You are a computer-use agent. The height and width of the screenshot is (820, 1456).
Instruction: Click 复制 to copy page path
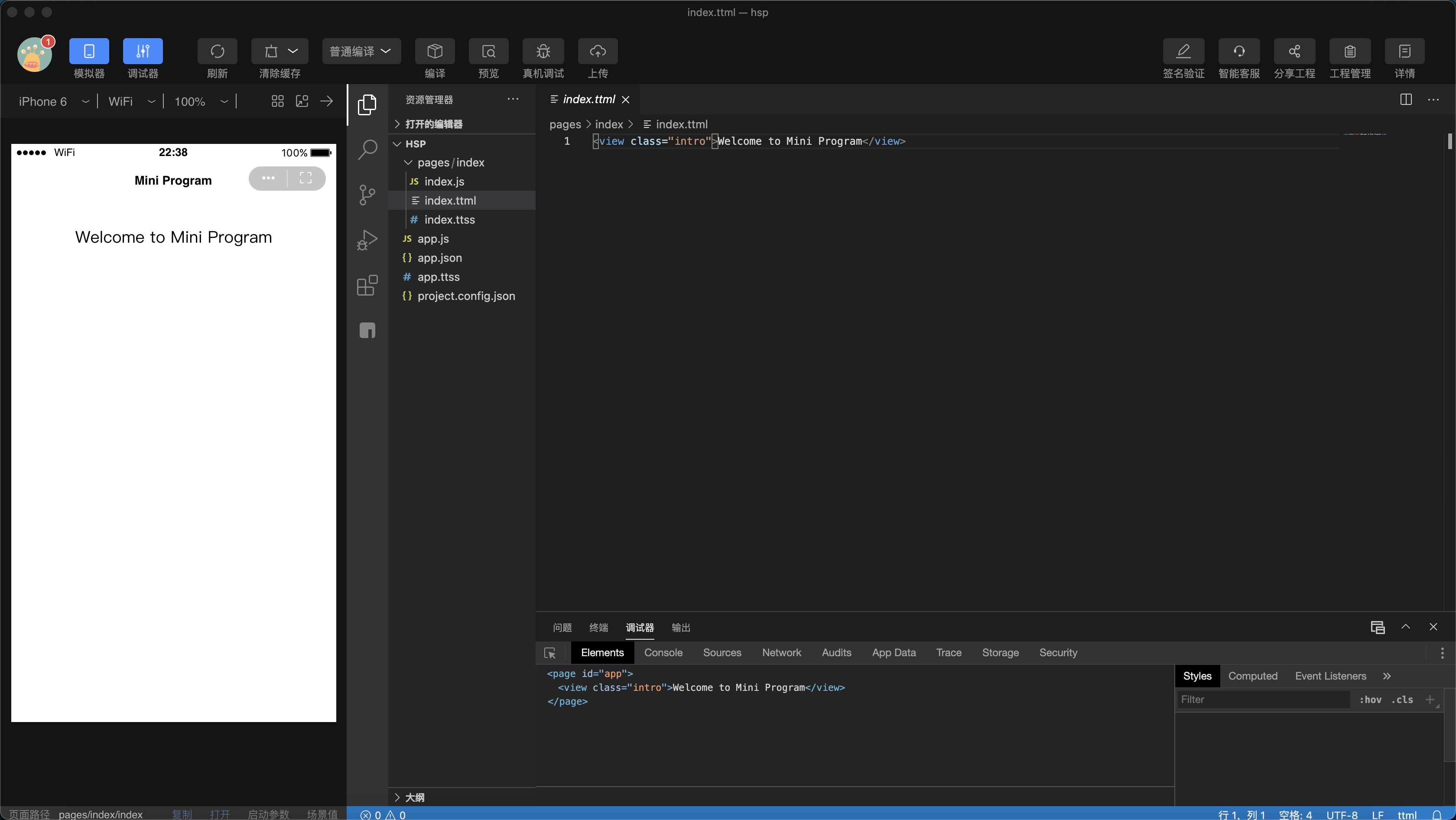point(182,814)
